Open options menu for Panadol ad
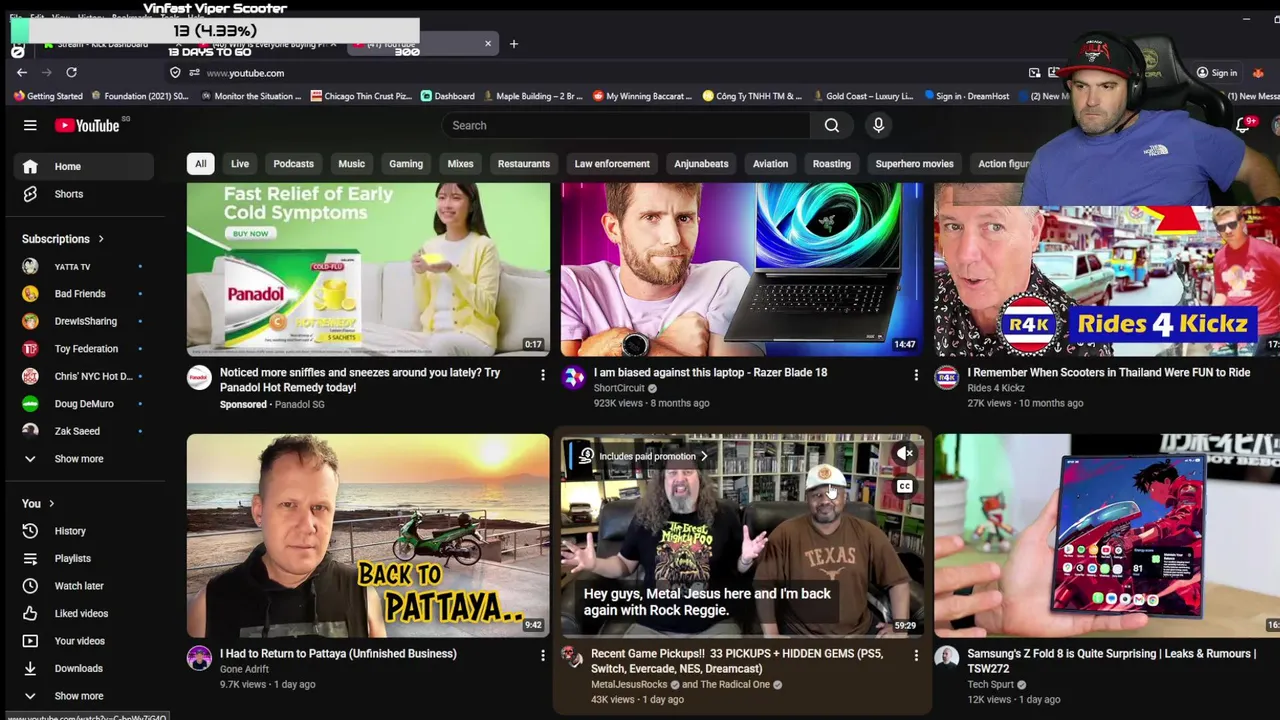This screenshot has width=1280, height=720. [543, 374]
